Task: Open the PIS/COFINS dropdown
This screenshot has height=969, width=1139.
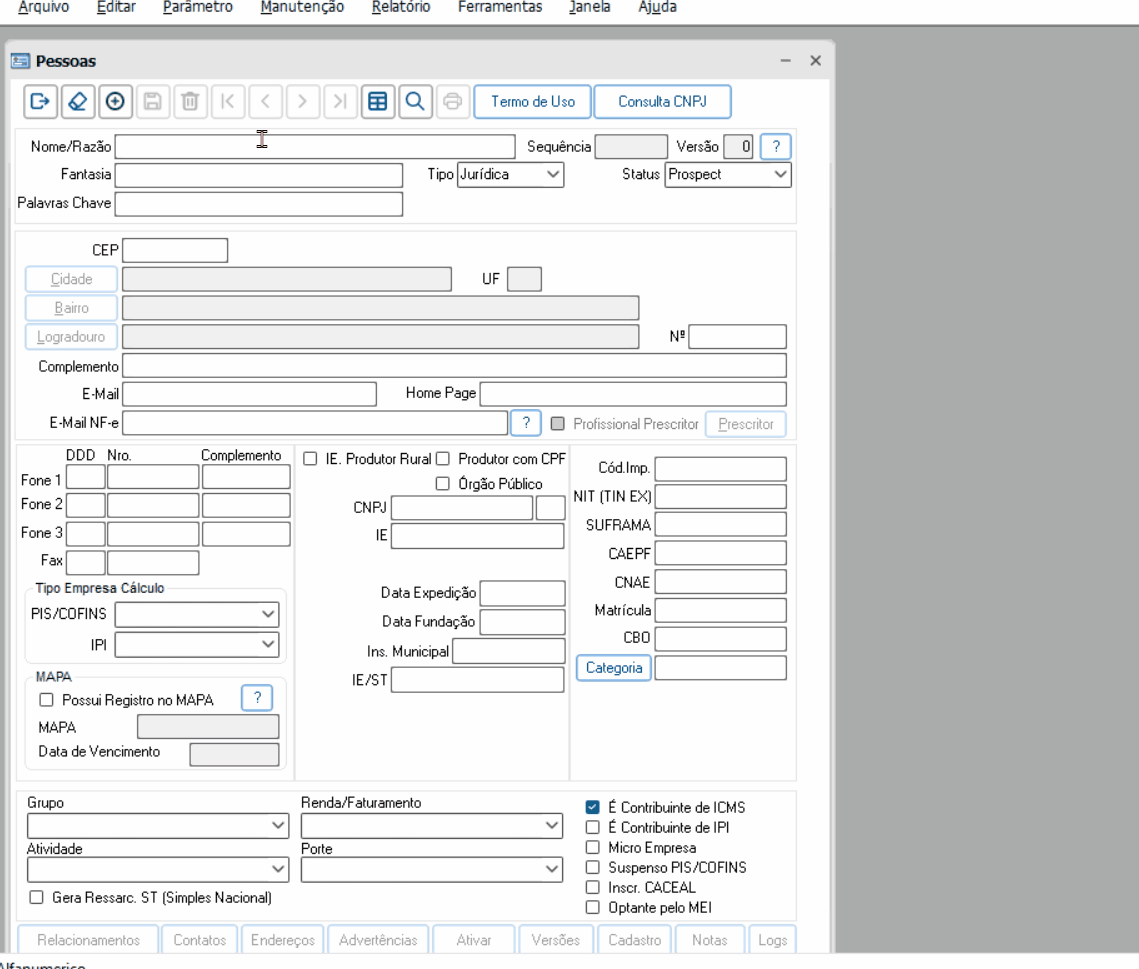Action: (x=197, y=614)
